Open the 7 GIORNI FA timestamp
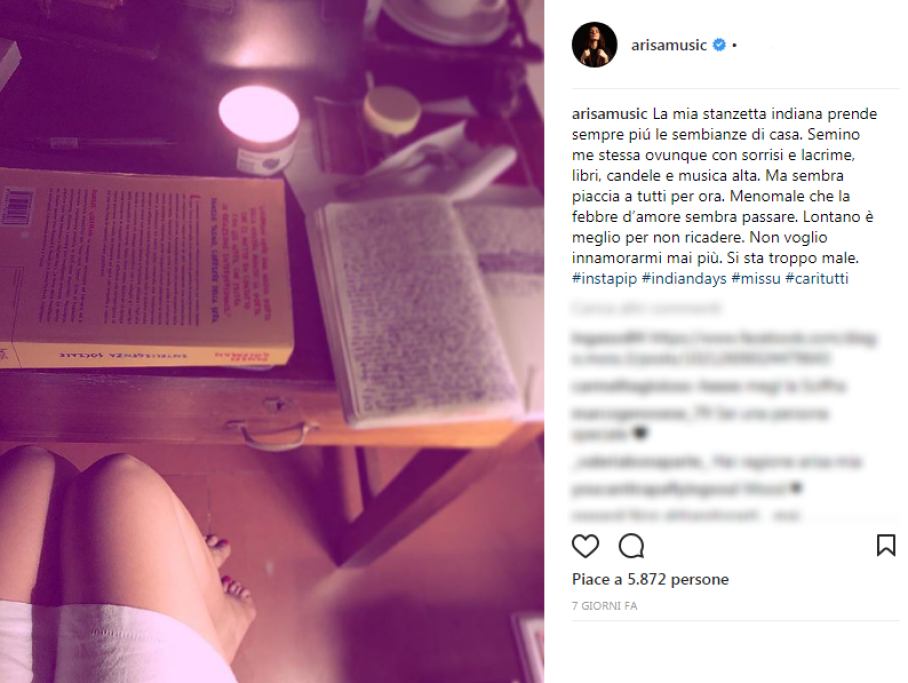Screen dimensions: 908x683 pos(605,606)
